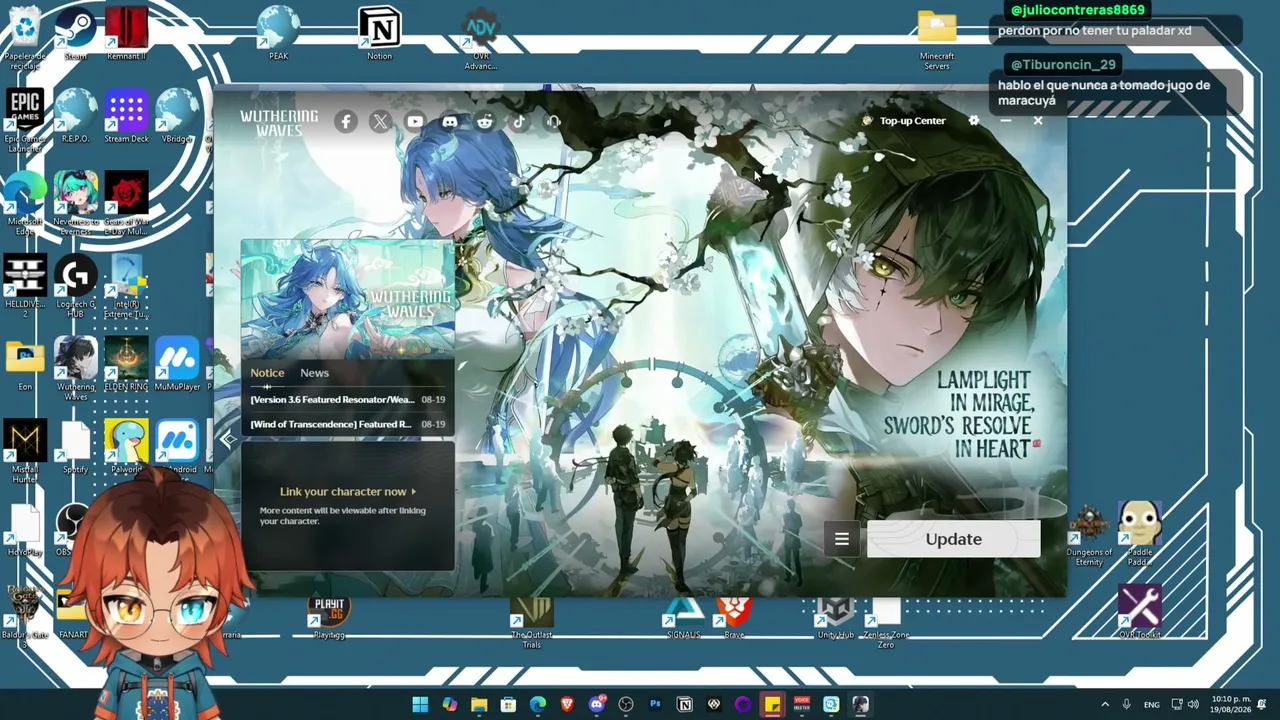Open the ENG language switcher
The width and height of the screenshot is (1280, 720).
pyautogui.click(x=1152, y=704)
